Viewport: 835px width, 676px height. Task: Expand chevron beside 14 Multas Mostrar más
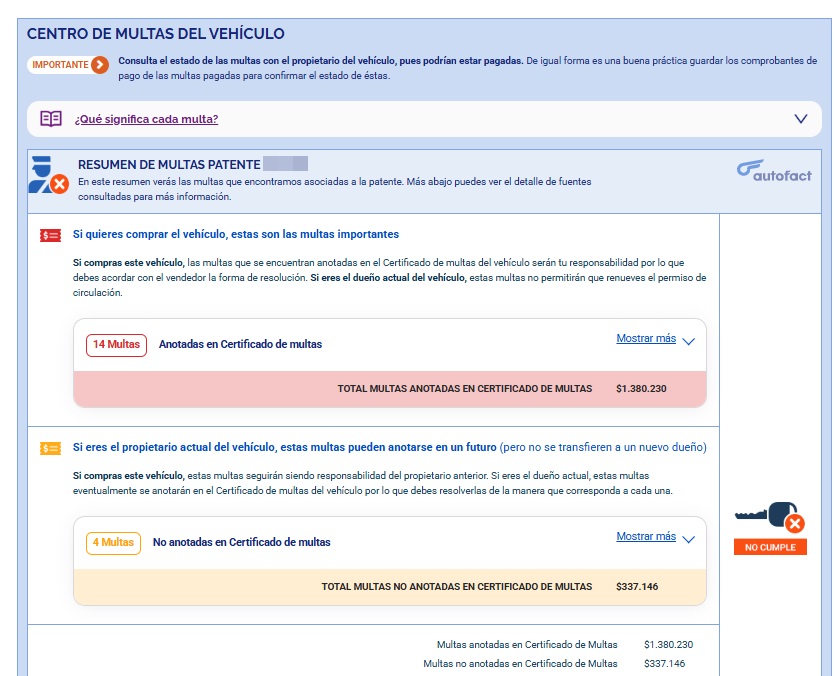coord(688,341)
